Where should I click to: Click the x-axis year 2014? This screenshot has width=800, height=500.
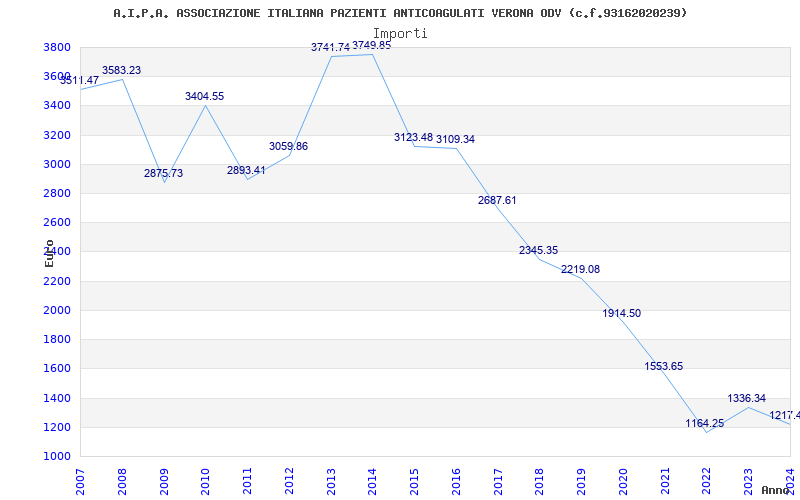[373, 481]
